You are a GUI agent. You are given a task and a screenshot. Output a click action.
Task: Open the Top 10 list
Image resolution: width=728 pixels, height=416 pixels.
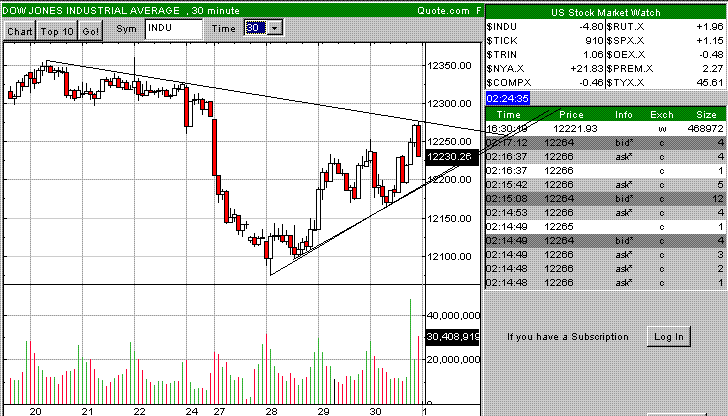point(57,31)
